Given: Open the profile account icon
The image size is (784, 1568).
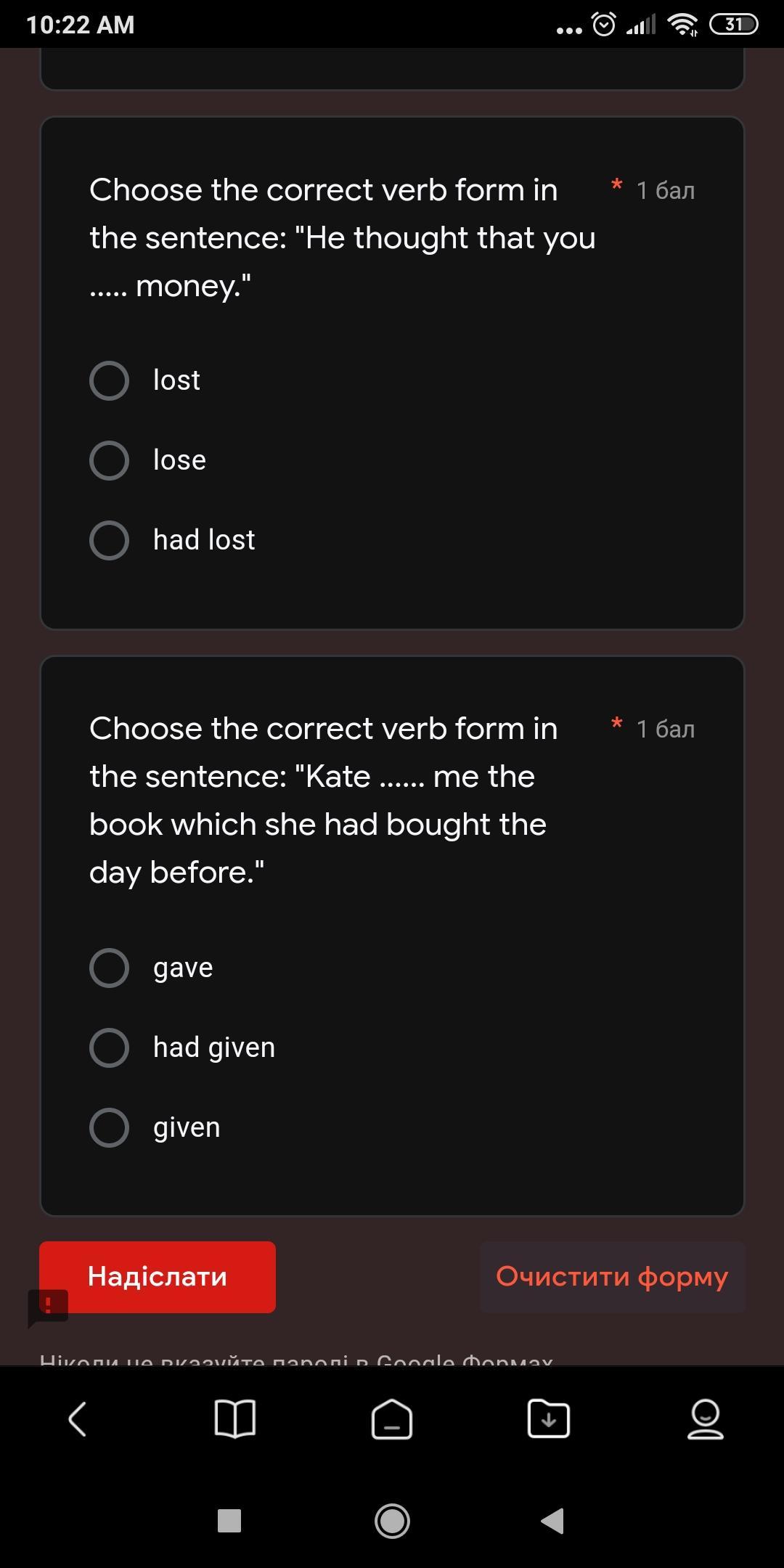Looking at the screenshot, I should pyautogui.click(x=706, y=1418).
